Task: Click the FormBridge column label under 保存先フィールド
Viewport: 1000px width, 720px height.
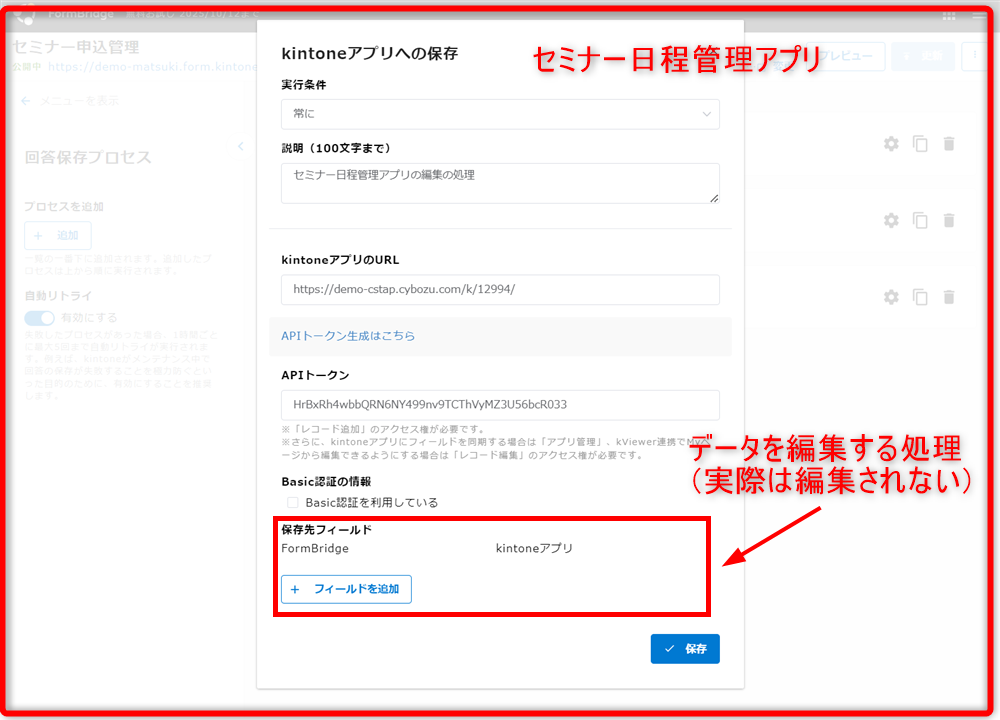Action: click(x=315, y=548)
